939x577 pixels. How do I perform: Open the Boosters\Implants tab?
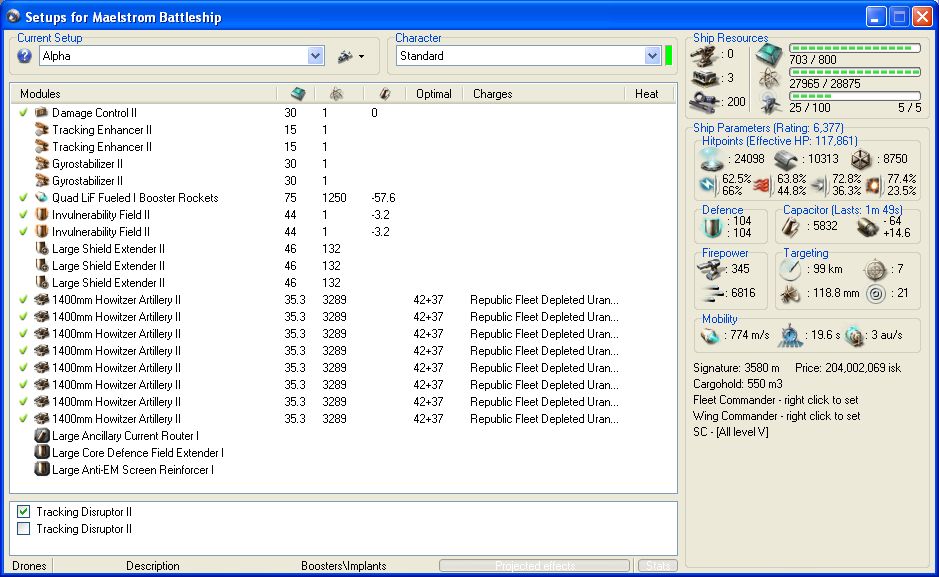[x=343, y=566]
